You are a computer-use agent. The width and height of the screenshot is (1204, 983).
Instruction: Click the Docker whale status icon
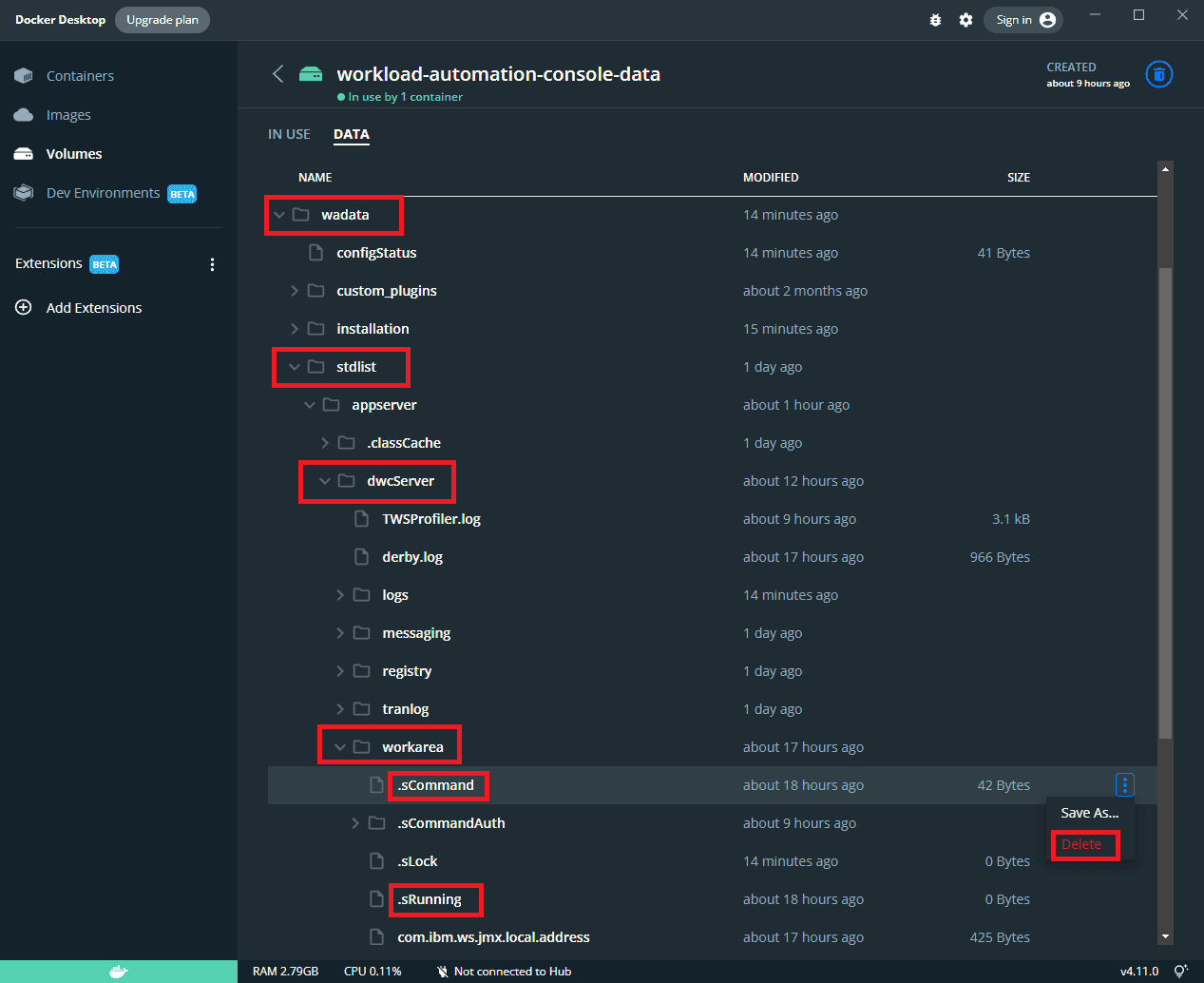click(118, 971)
